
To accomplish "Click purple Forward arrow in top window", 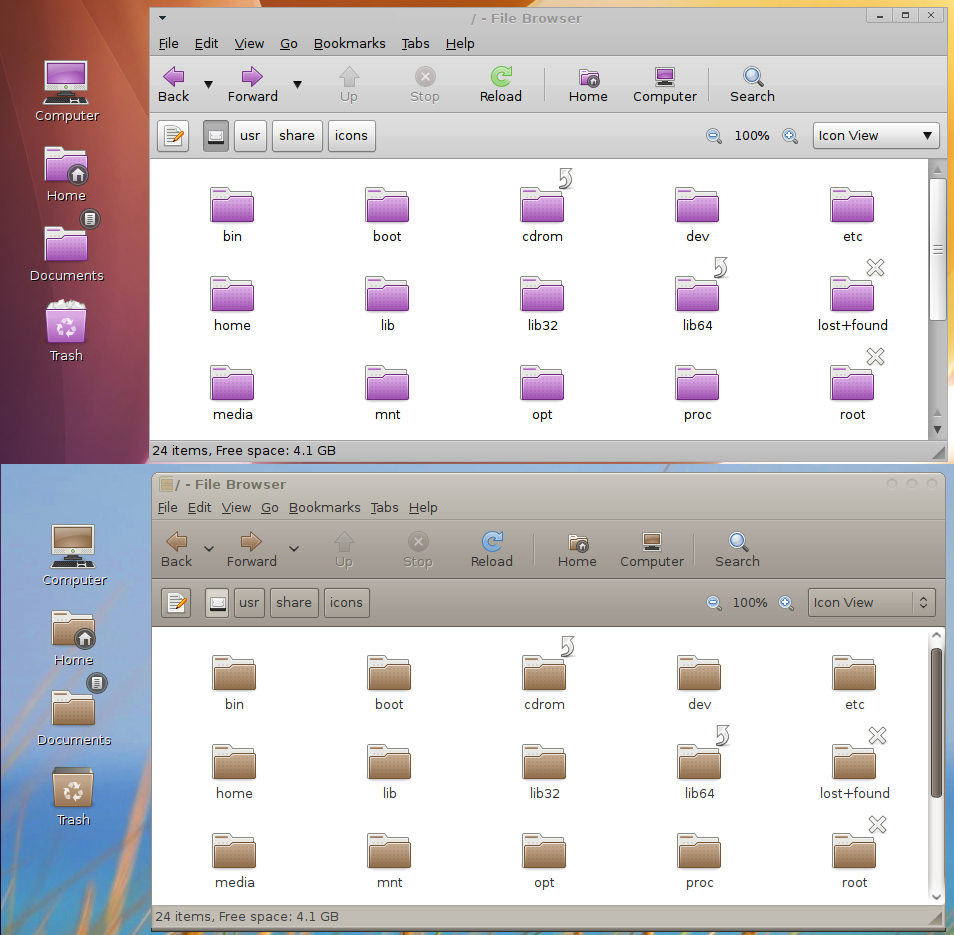I will [x=252, y=77].
